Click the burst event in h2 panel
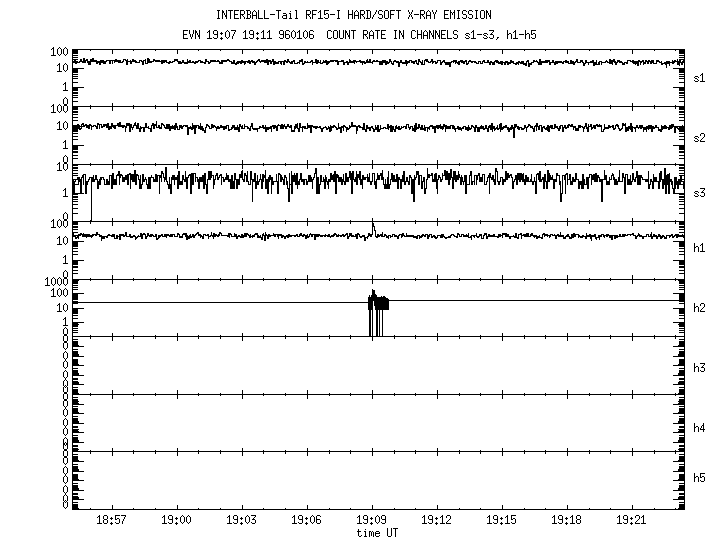 (377, 304)
